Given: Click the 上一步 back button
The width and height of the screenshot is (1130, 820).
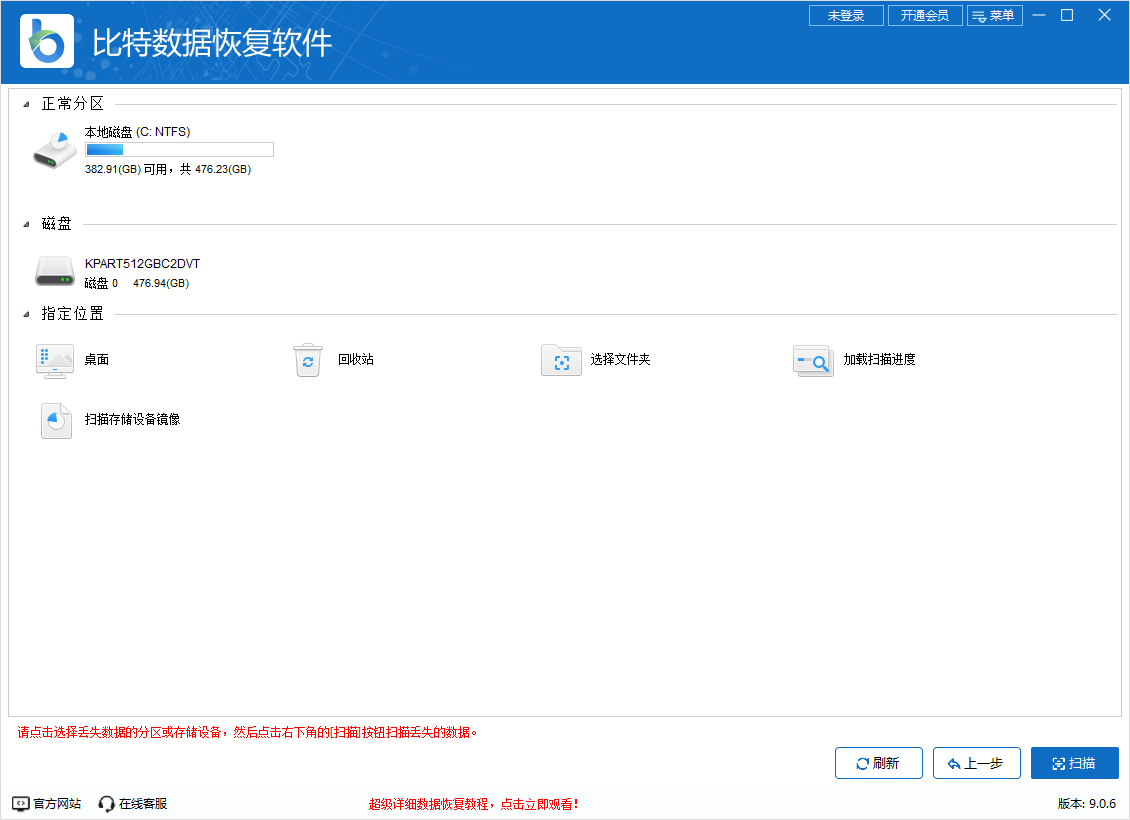Looking at the screenshot, I should [x=976, y=763].
